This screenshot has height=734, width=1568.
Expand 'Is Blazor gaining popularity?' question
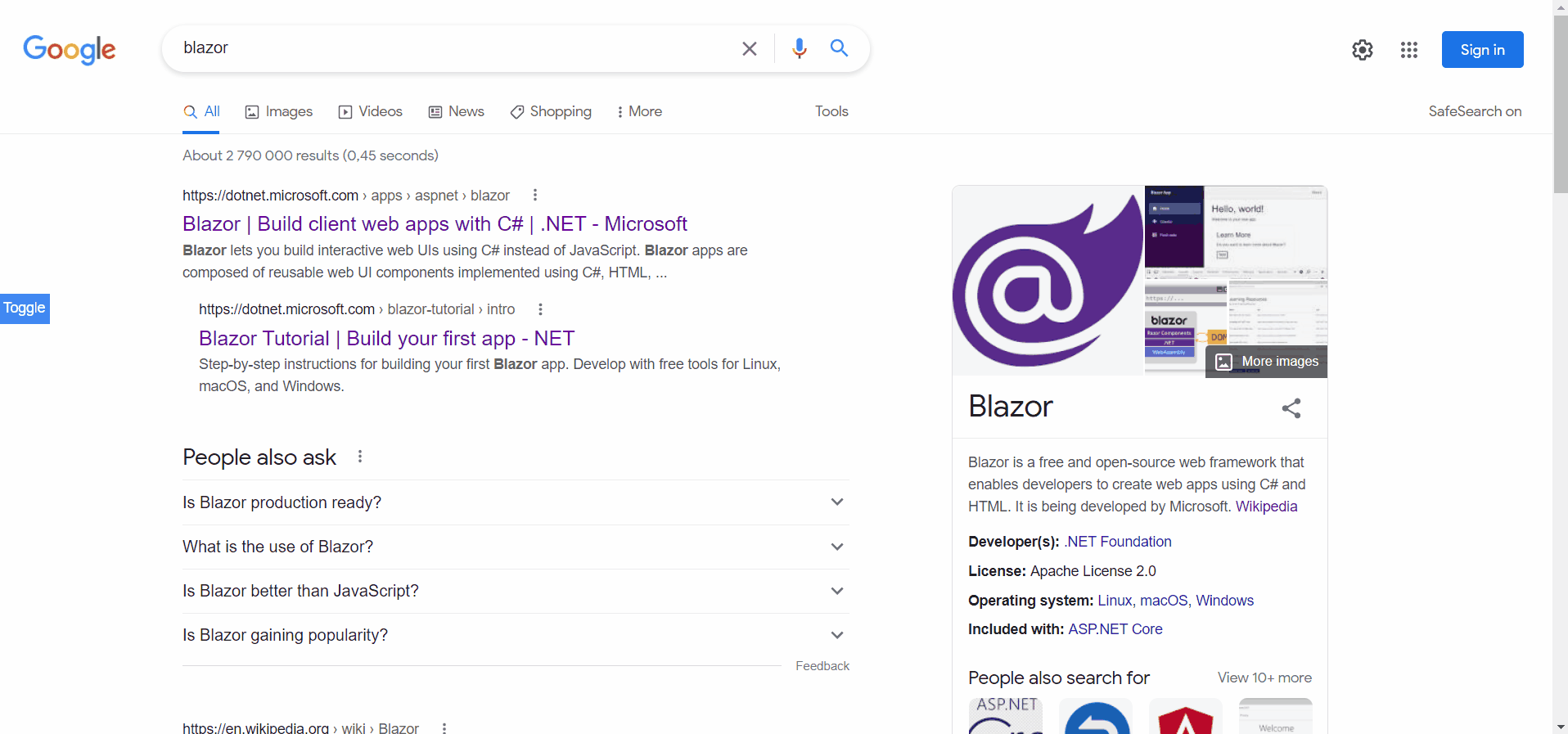pyautogui.click(x=516, y=635)
